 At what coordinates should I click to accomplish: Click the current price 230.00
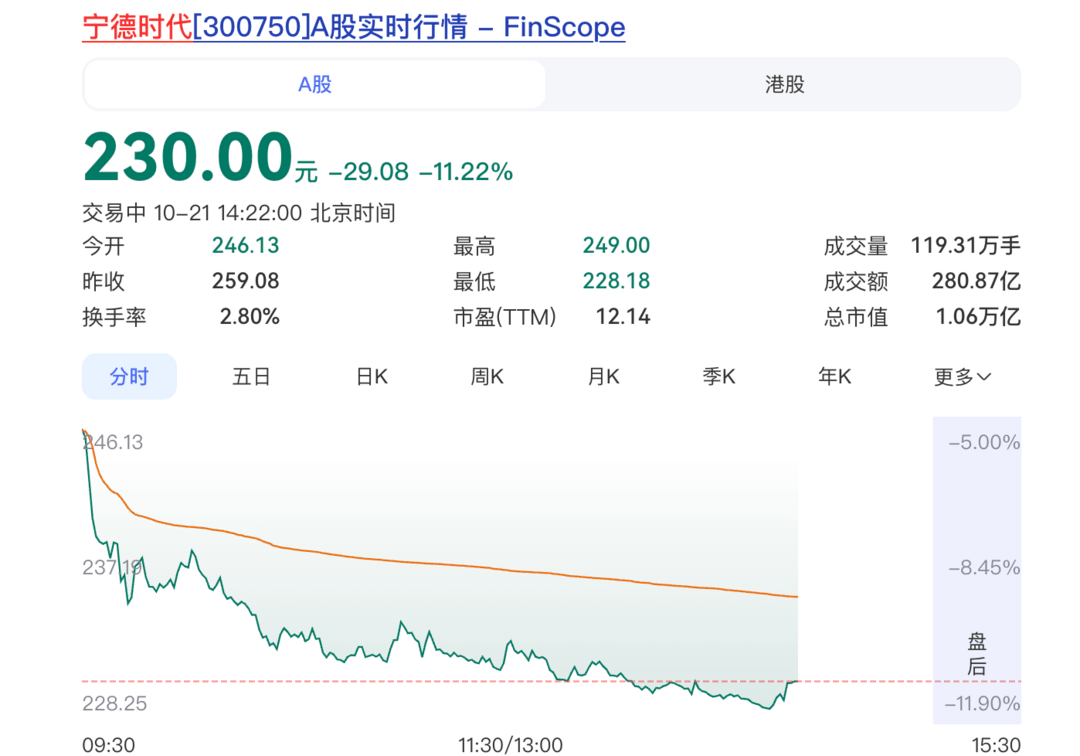click(x=188, y=157)
